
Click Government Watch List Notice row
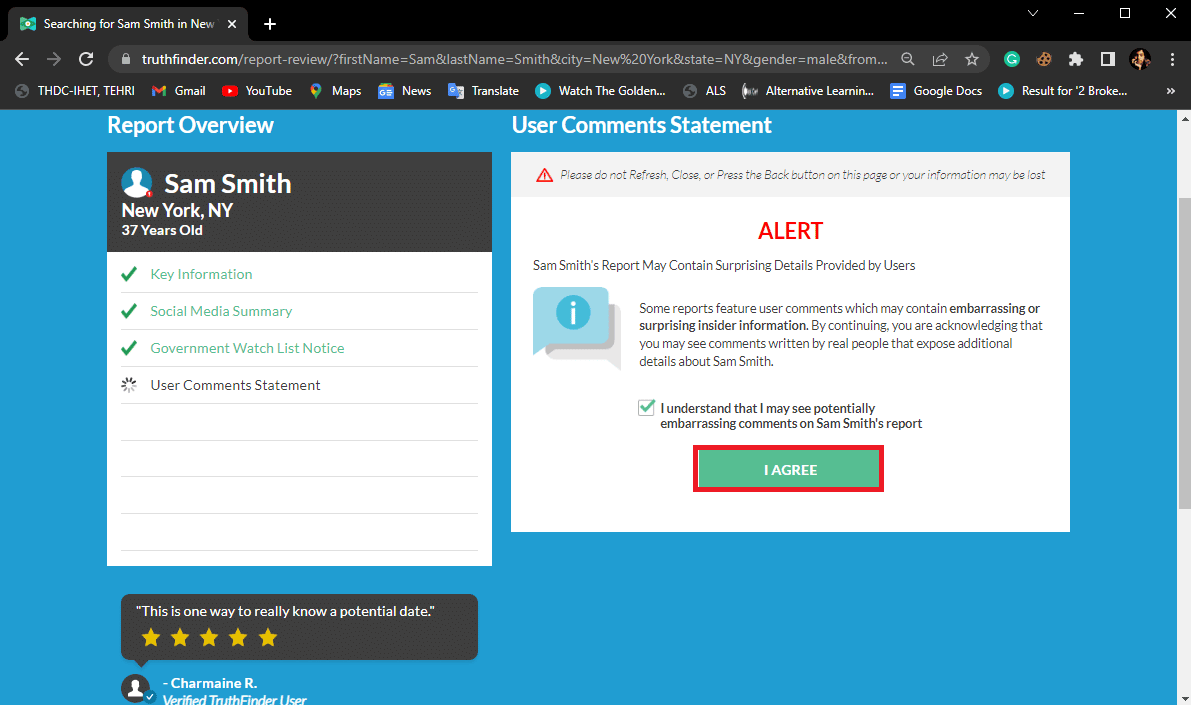pos(299,348)
